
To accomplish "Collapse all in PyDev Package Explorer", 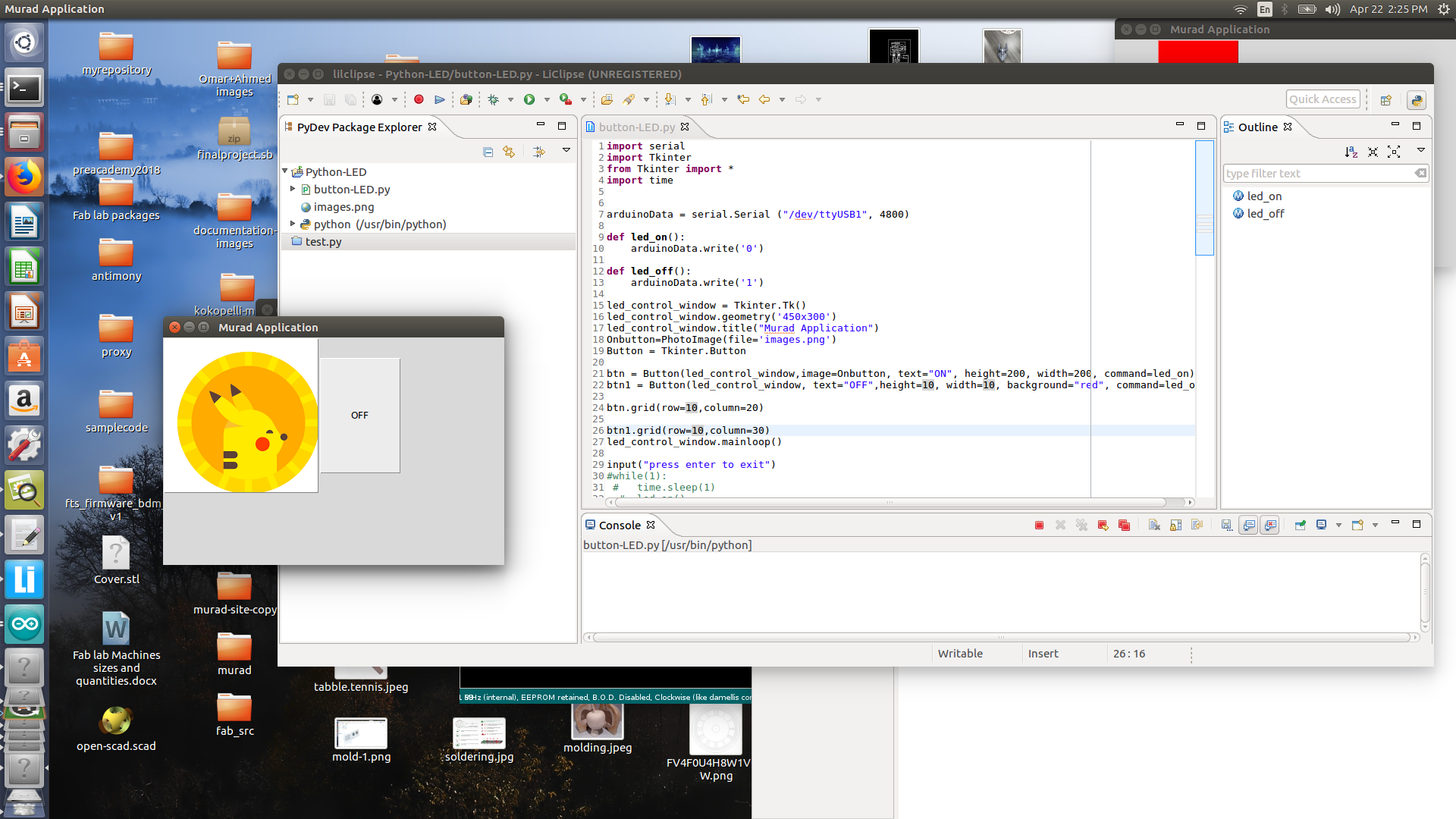I will 488,152.
